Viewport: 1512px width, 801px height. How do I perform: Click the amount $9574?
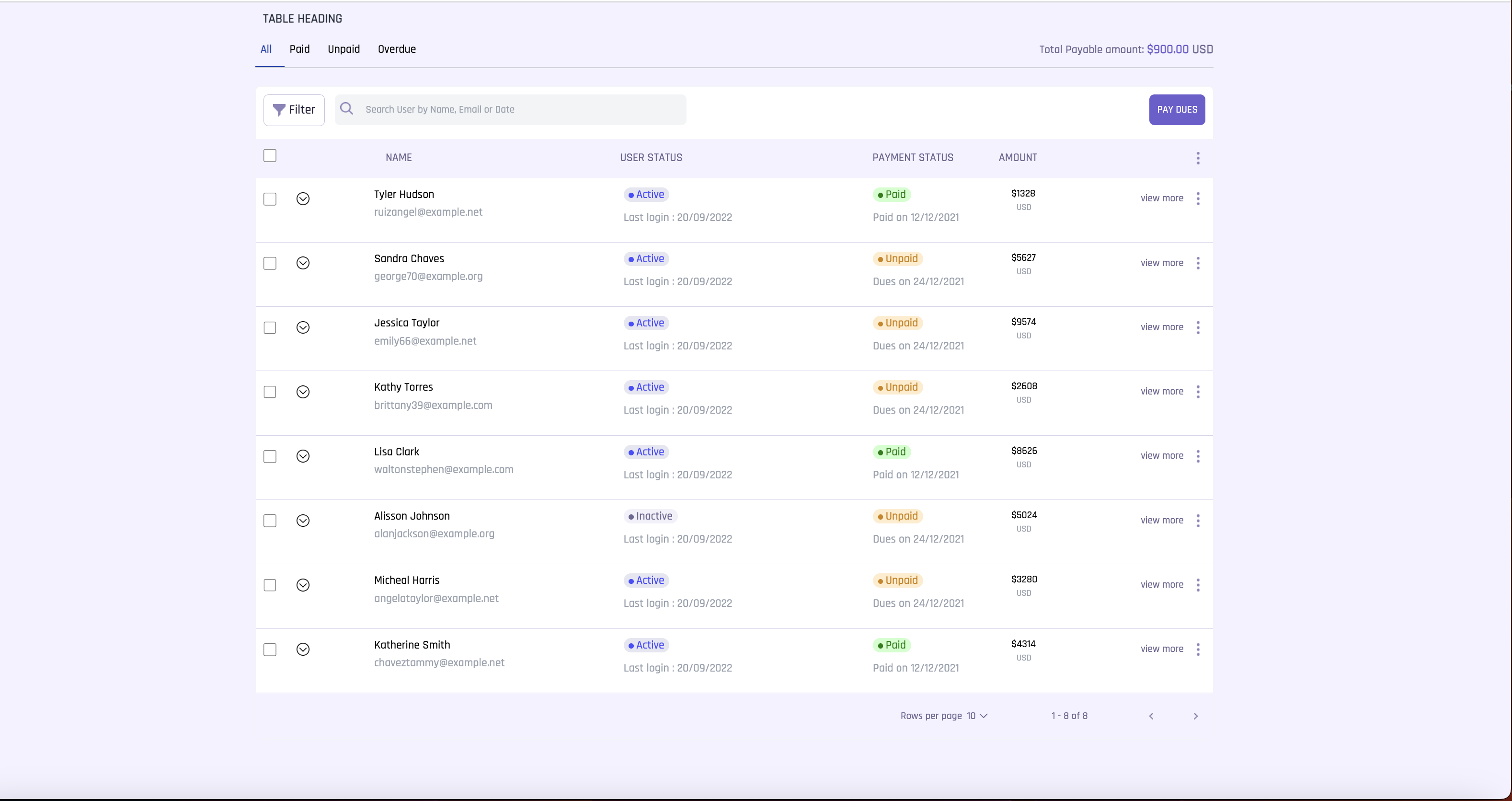[x=1024, y=322]
